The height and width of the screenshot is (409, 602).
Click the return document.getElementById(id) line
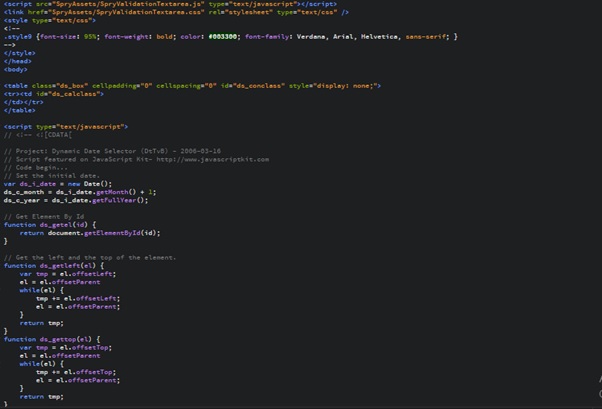tap(90, 233)
